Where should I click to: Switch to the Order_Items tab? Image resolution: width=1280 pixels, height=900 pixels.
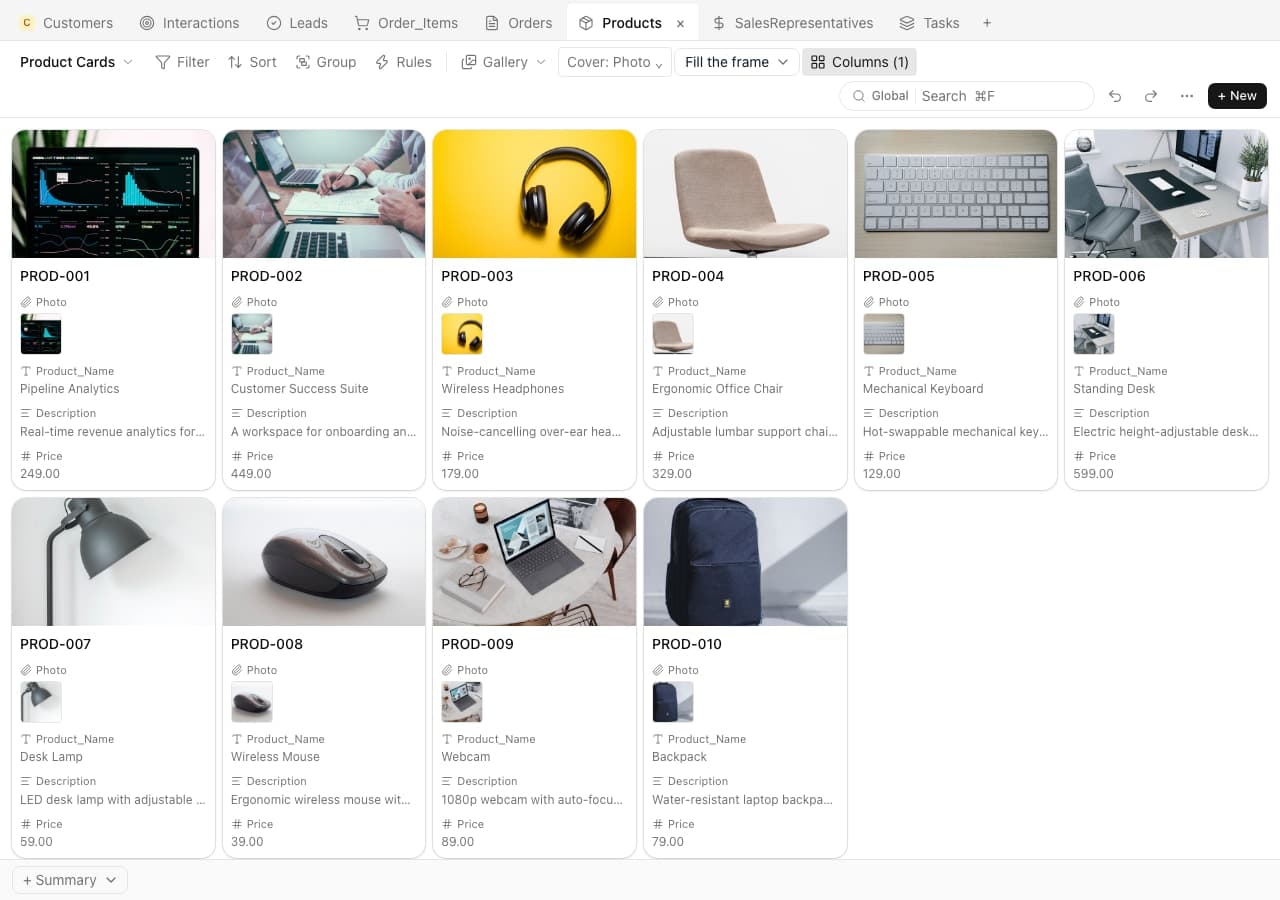(405, 23)
